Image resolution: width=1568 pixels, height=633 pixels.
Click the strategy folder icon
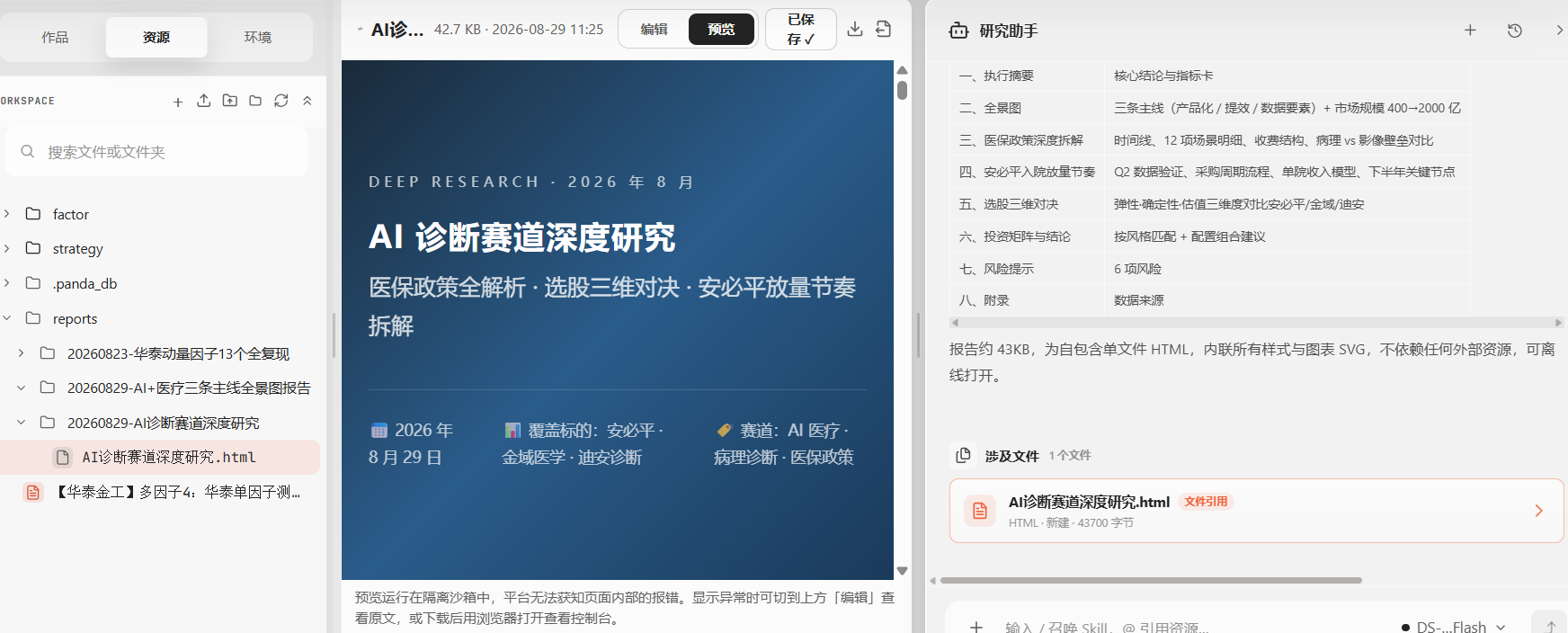(33, 247)
